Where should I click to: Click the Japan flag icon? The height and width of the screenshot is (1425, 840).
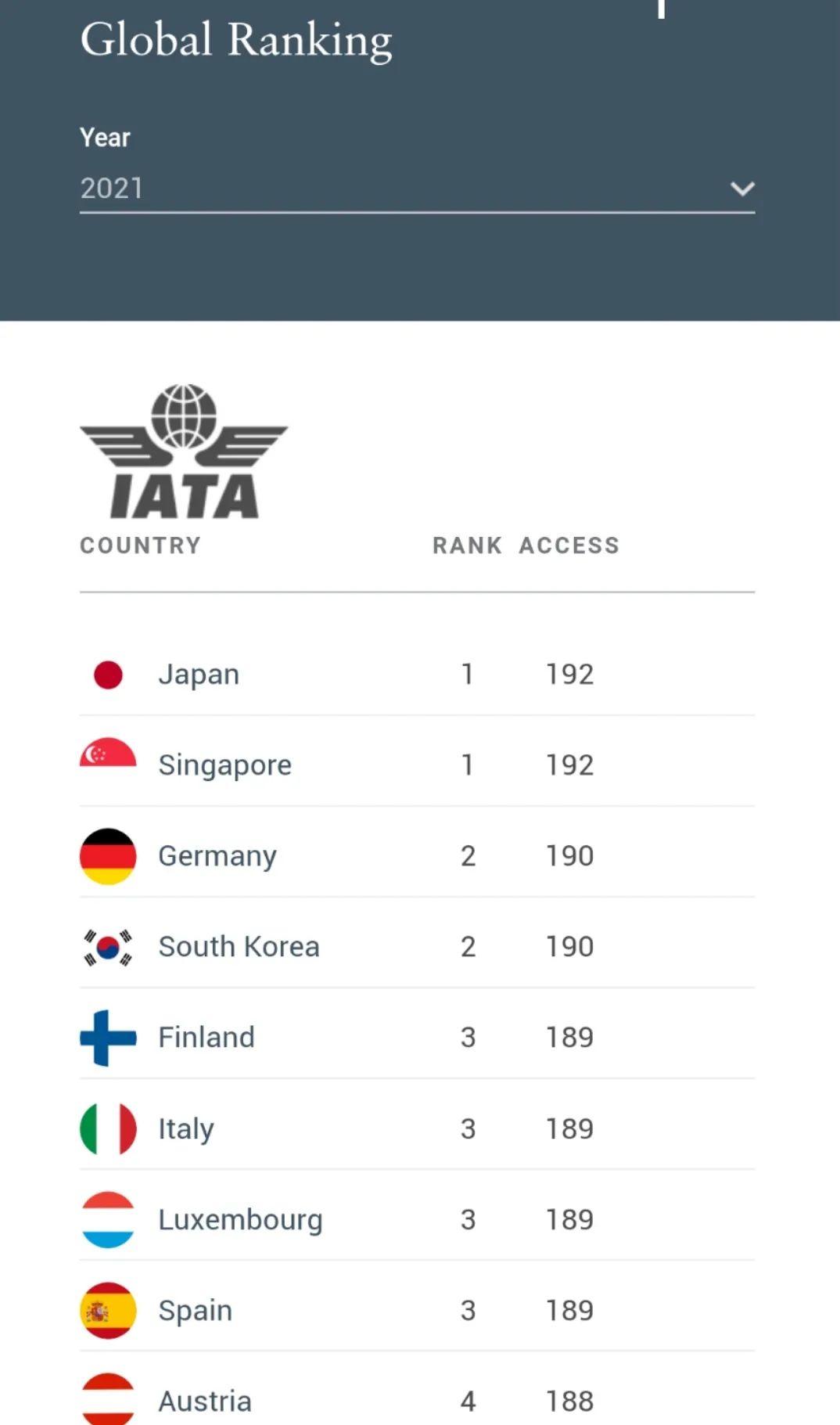tap(108, 675)
